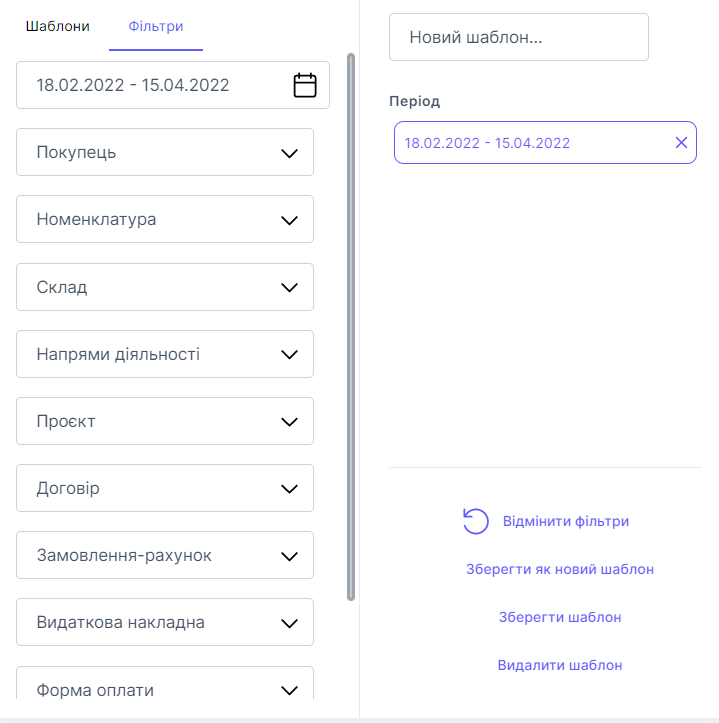719x723 pixels.
Task: Switch to the Шаблони tab
Action: point(57,27)
